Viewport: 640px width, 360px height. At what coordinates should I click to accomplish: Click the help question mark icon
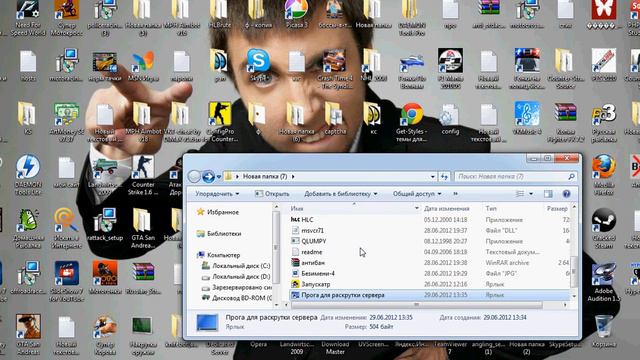click(x=566, y=194)
